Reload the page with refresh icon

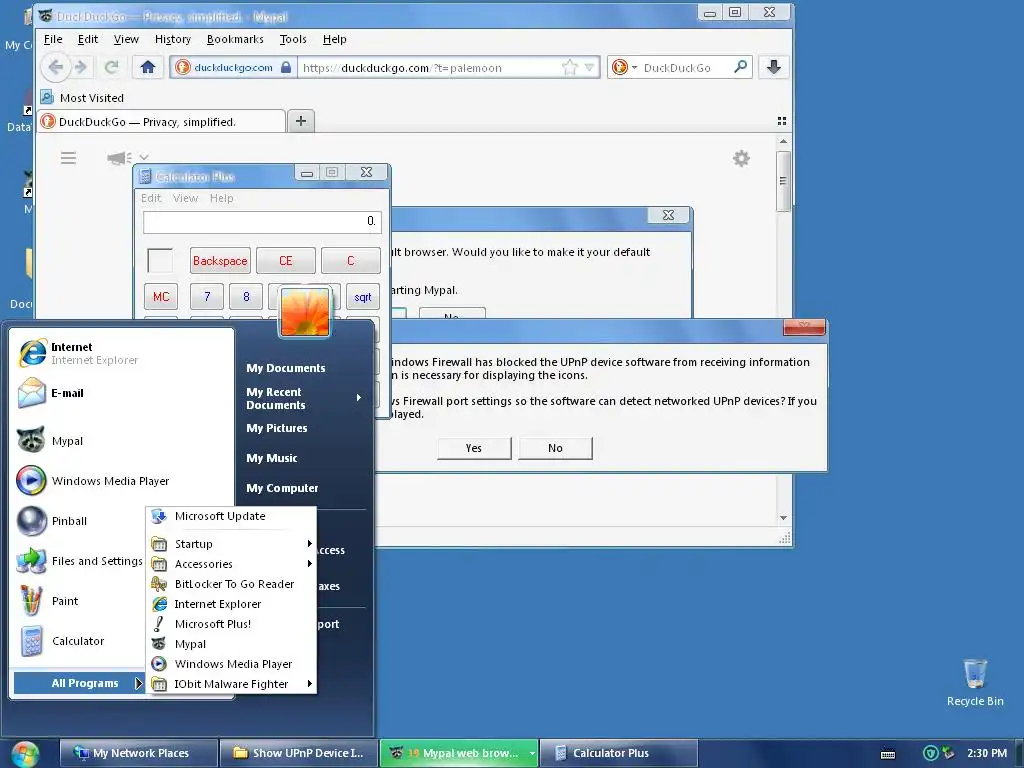pos(112,67)
